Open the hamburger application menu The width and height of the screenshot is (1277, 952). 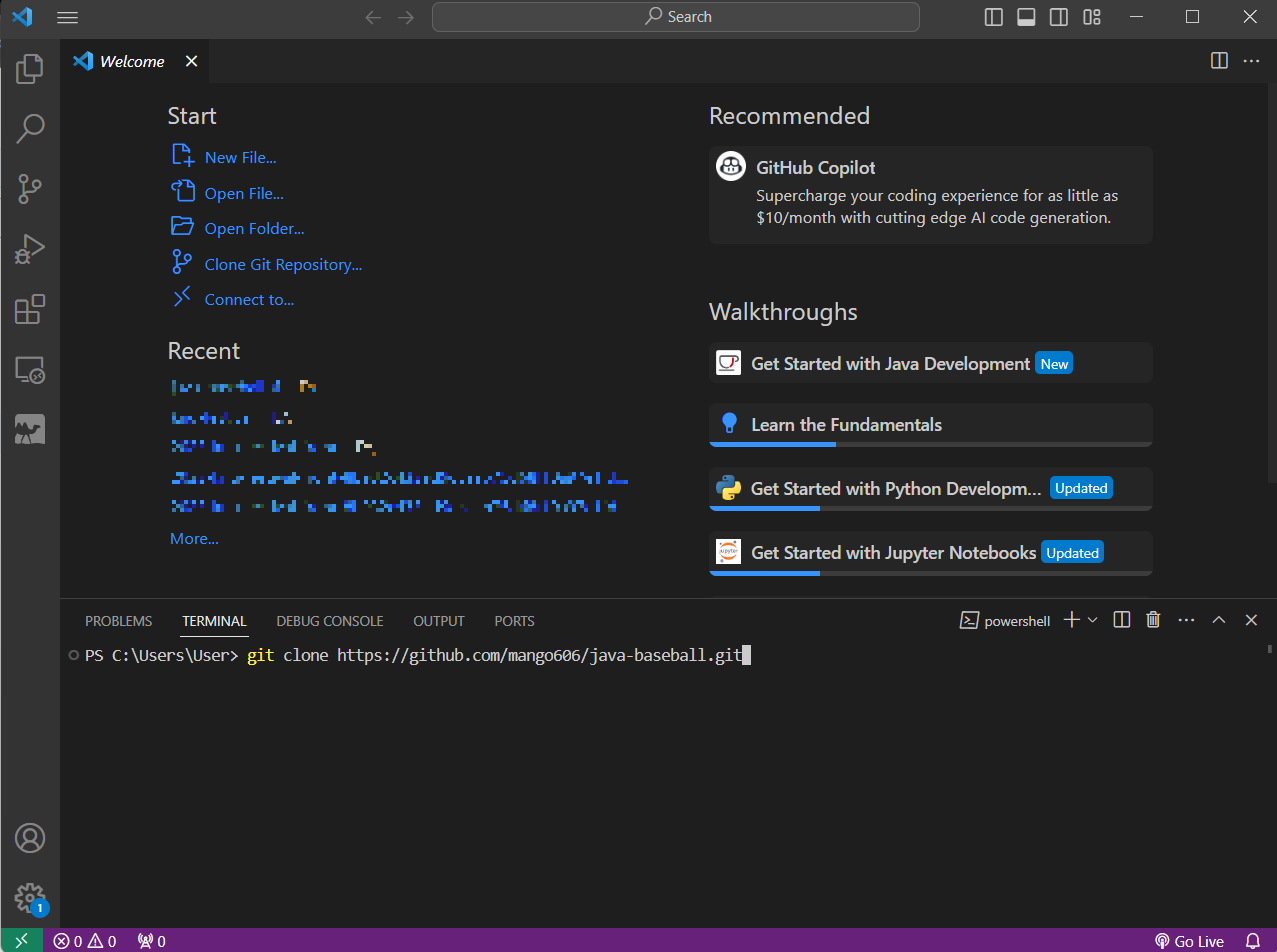tap(67, 17)
